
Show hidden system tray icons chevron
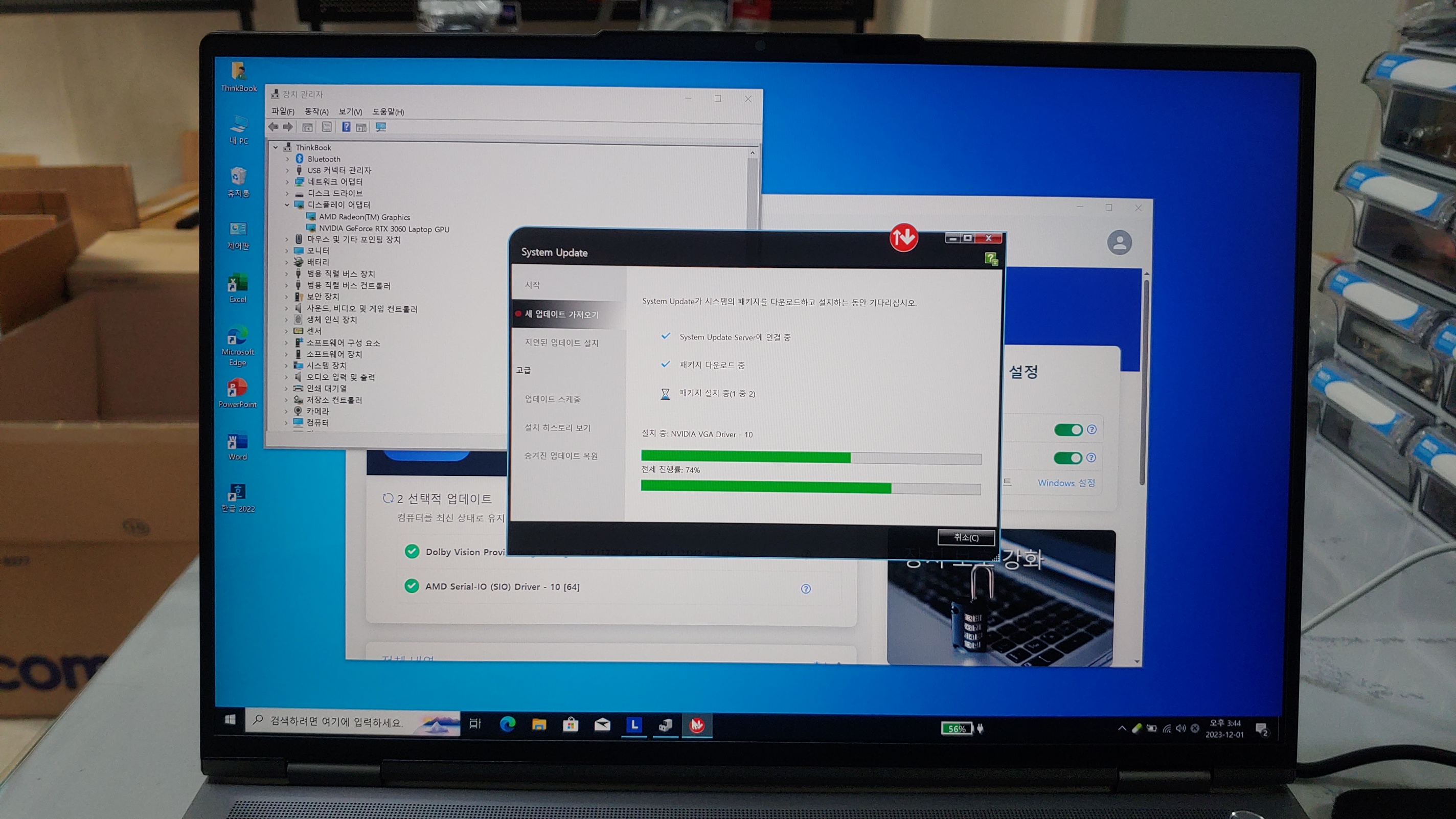coord(1122,728)
